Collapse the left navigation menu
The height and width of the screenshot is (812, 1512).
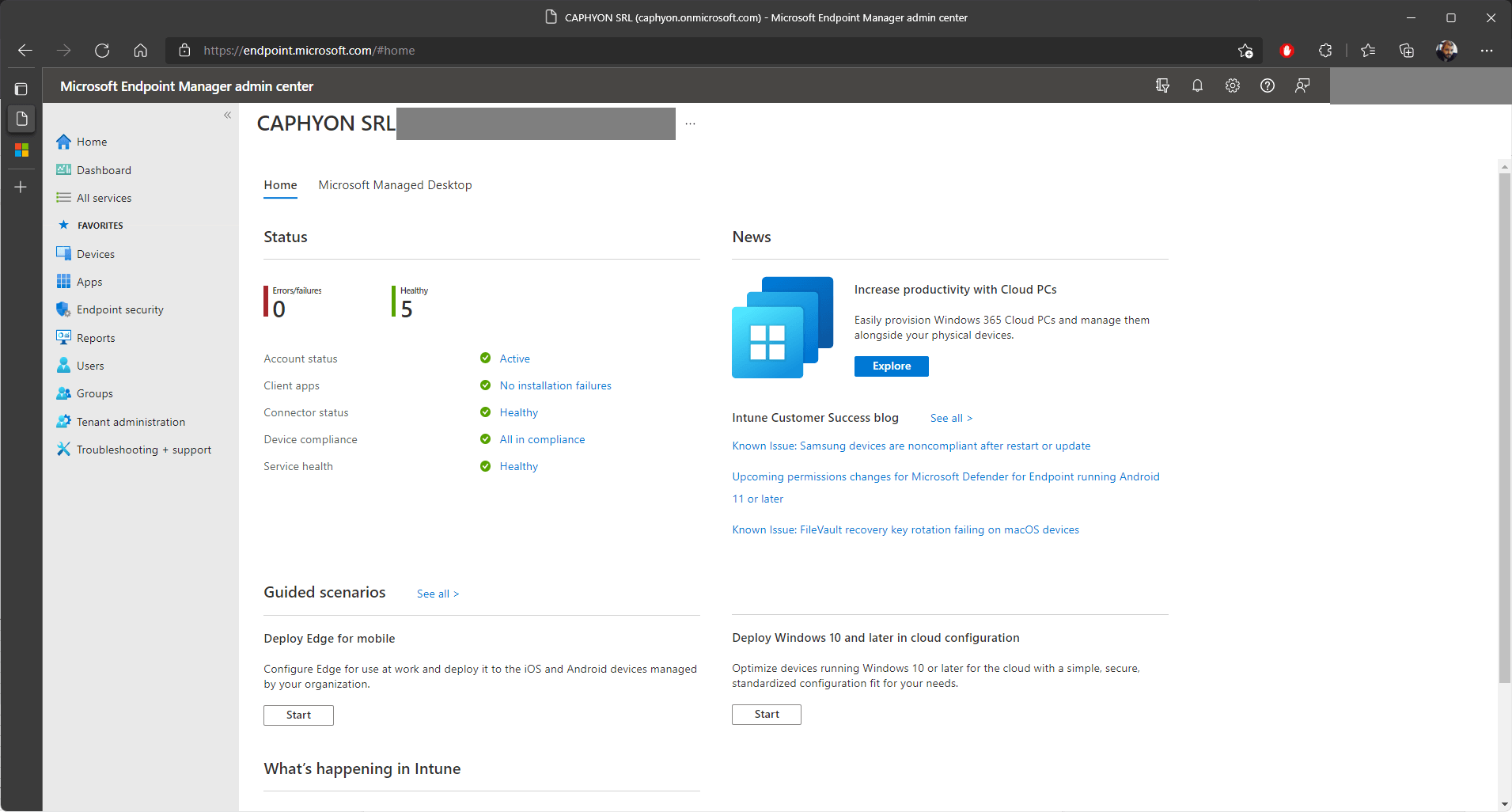point(227,116)
